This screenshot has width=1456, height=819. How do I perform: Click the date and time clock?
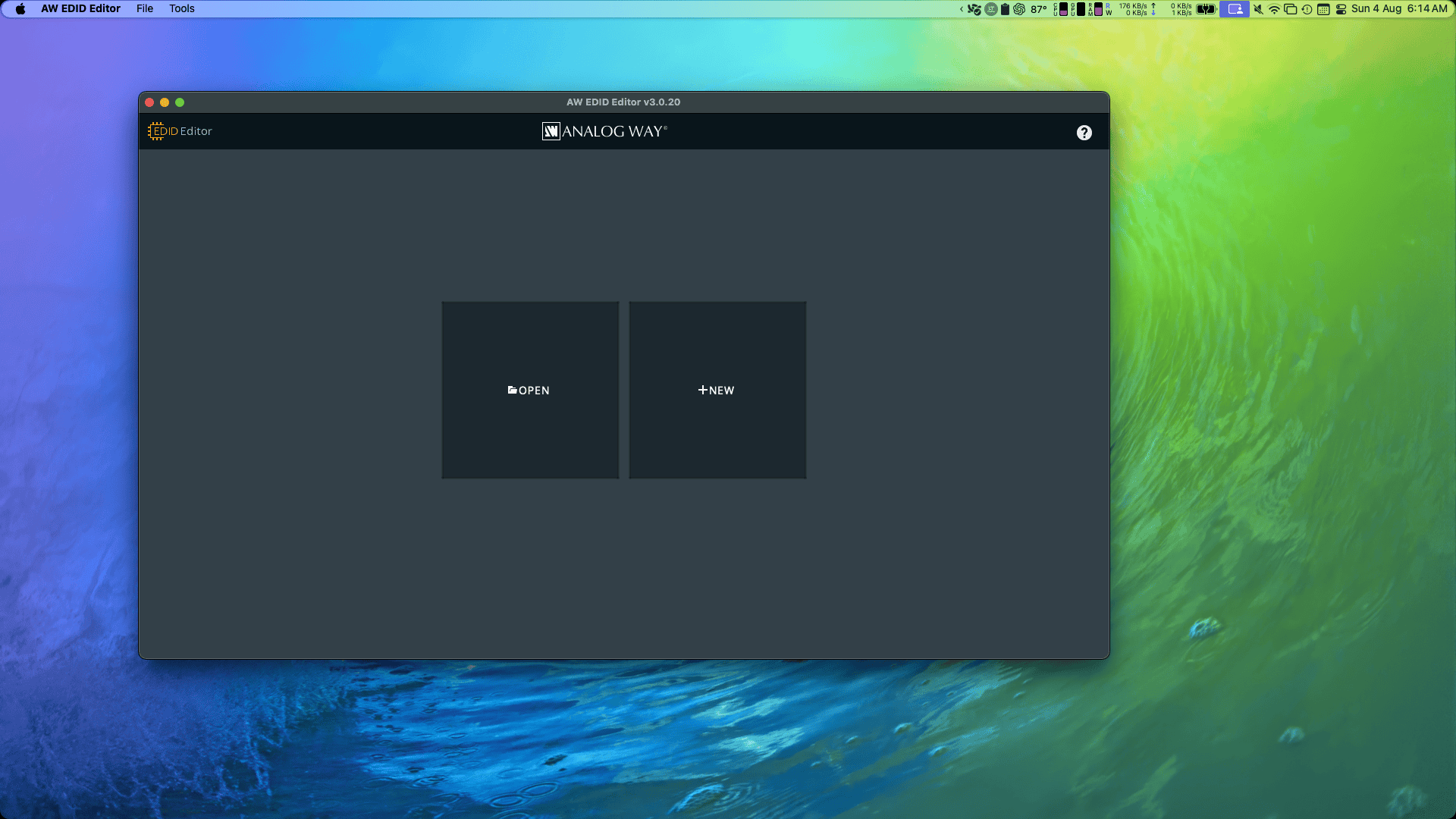[1399, 8]
